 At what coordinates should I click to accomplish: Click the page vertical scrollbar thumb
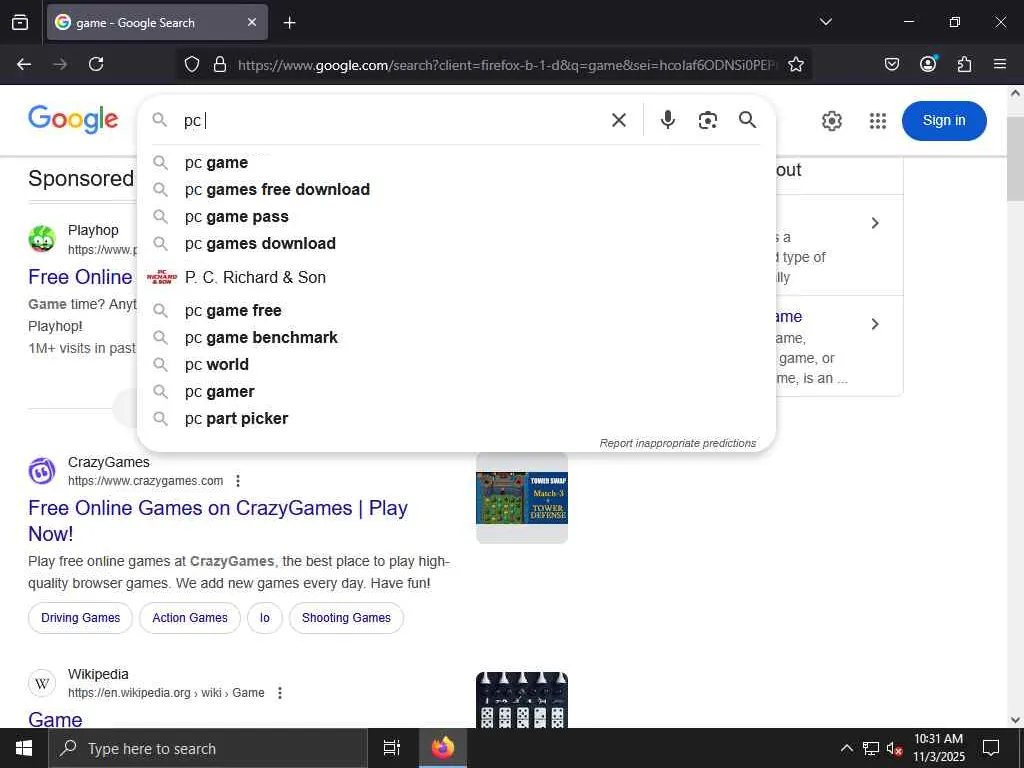click(1015, 159)
